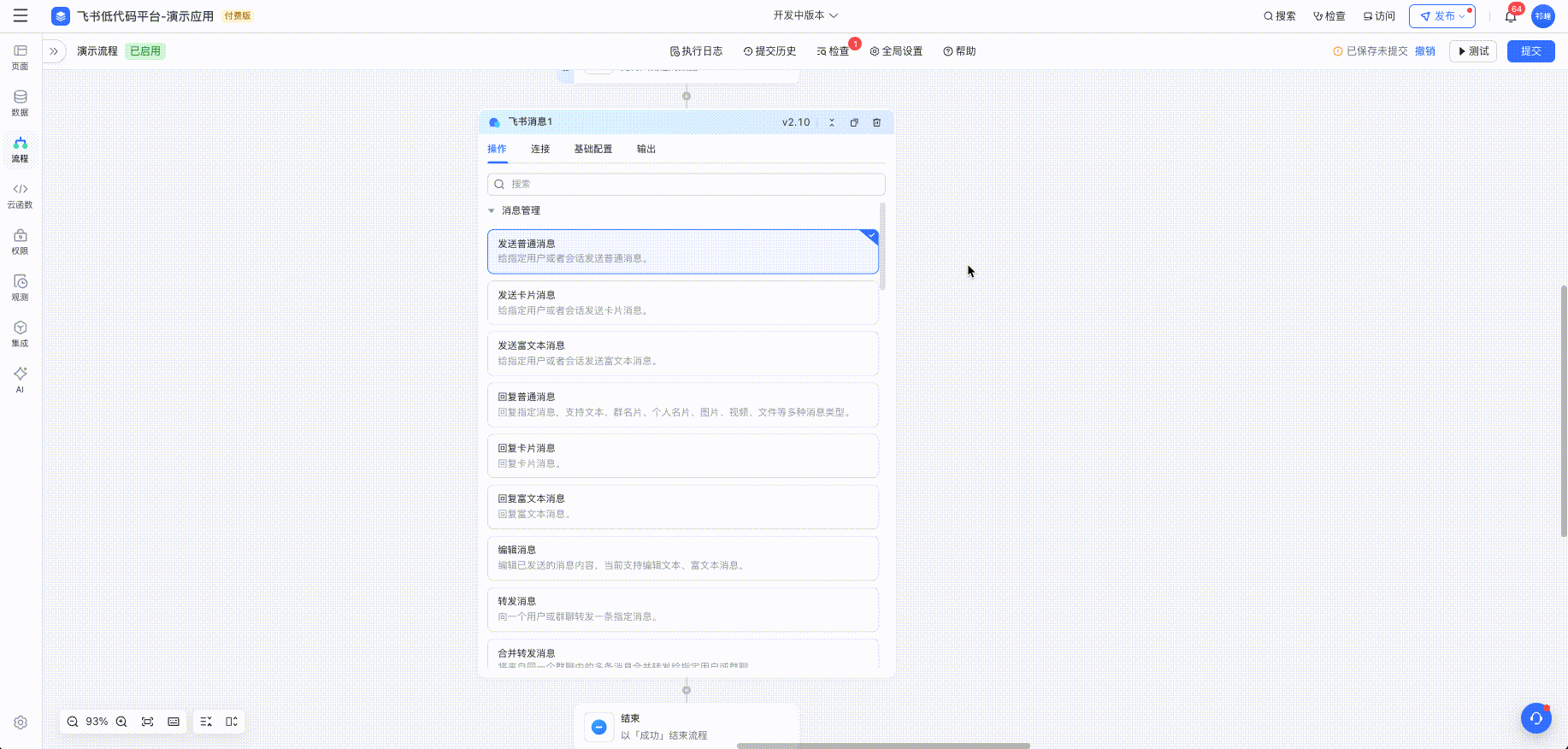The height and width of the screenshot is (749, 1568).
Task: Pick the 转发消息 action option
Action: pyautogui.click(x=682, y=609)
